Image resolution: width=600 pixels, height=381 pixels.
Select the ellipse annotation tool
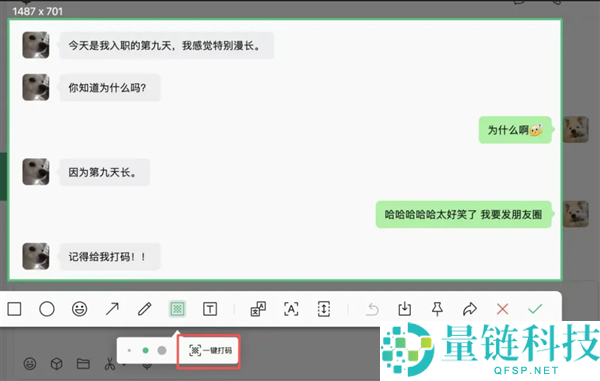click(47, 309)
